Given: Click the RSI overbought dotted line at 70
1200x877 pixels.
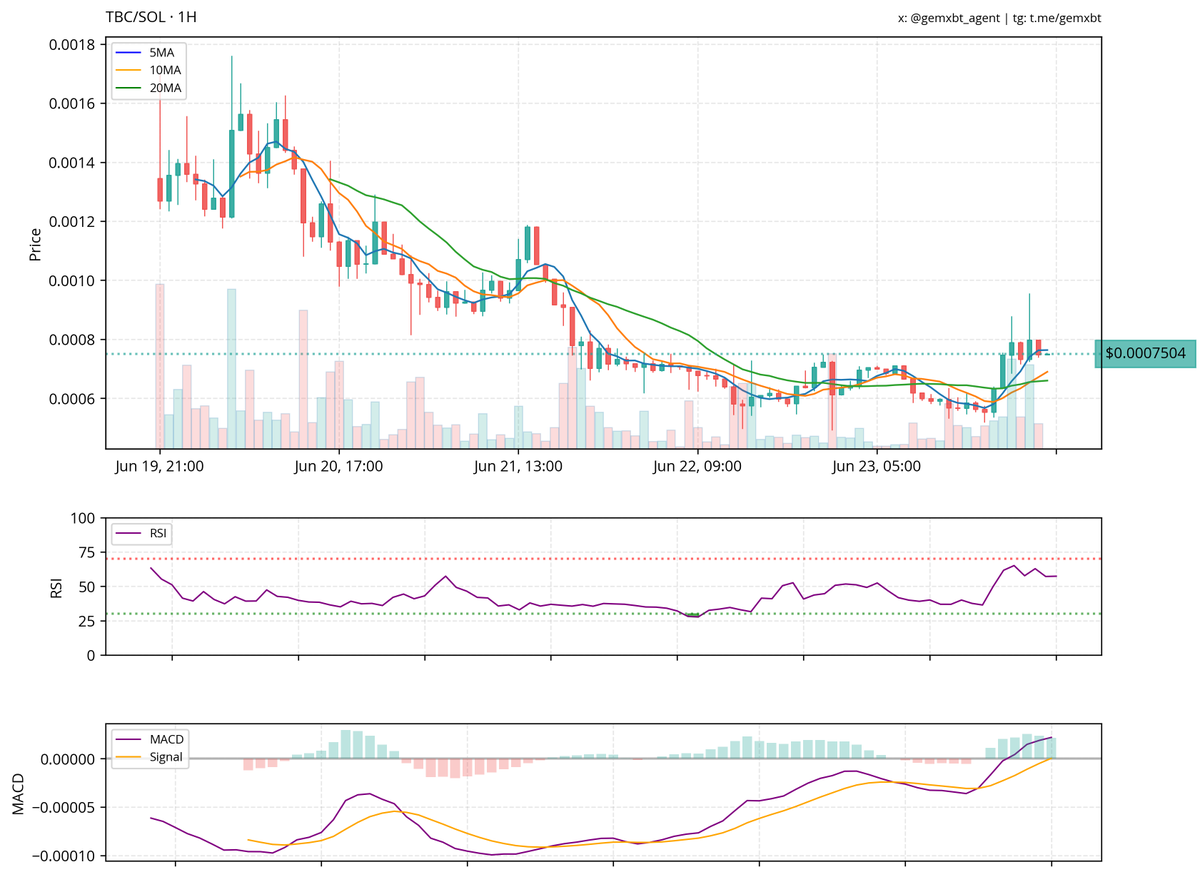Looking at the screenshot, I should tap(600, 557).
